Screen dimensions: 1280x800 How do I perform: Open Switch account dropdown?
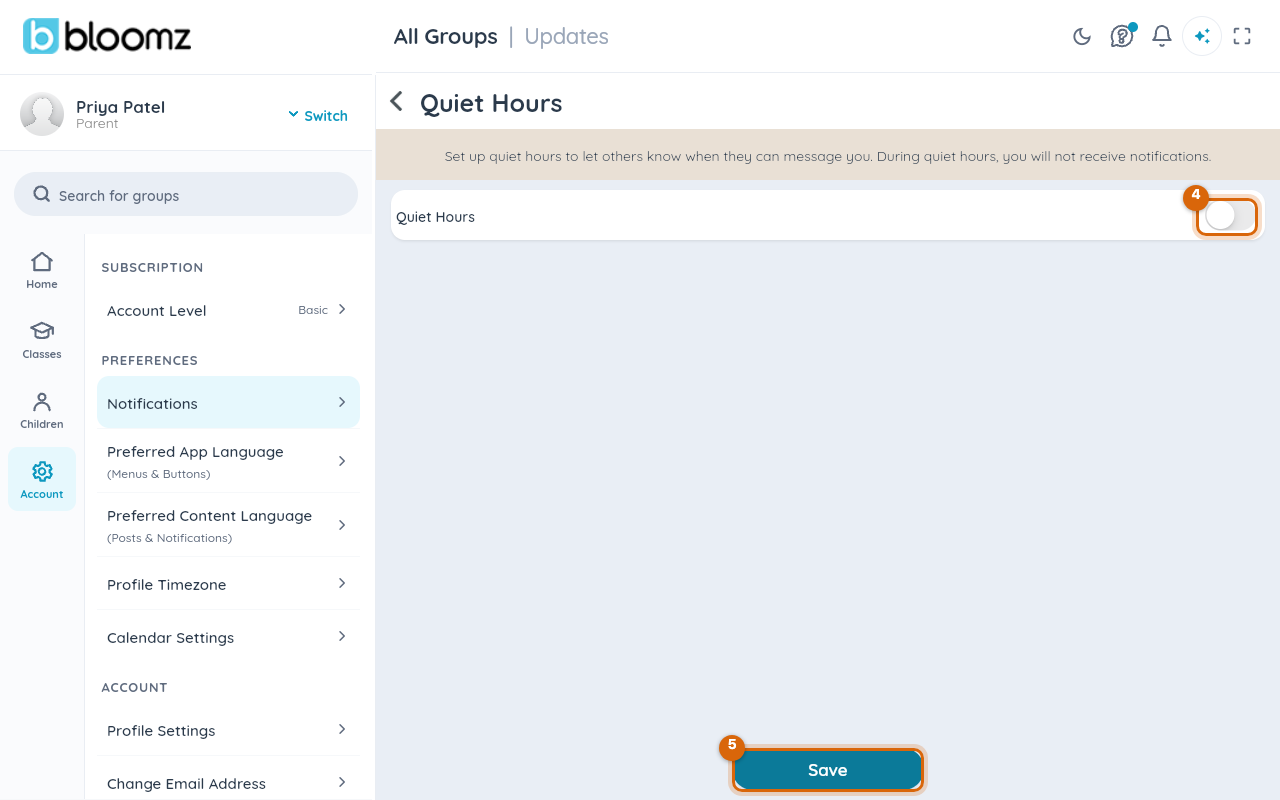(x=318, y=116)
